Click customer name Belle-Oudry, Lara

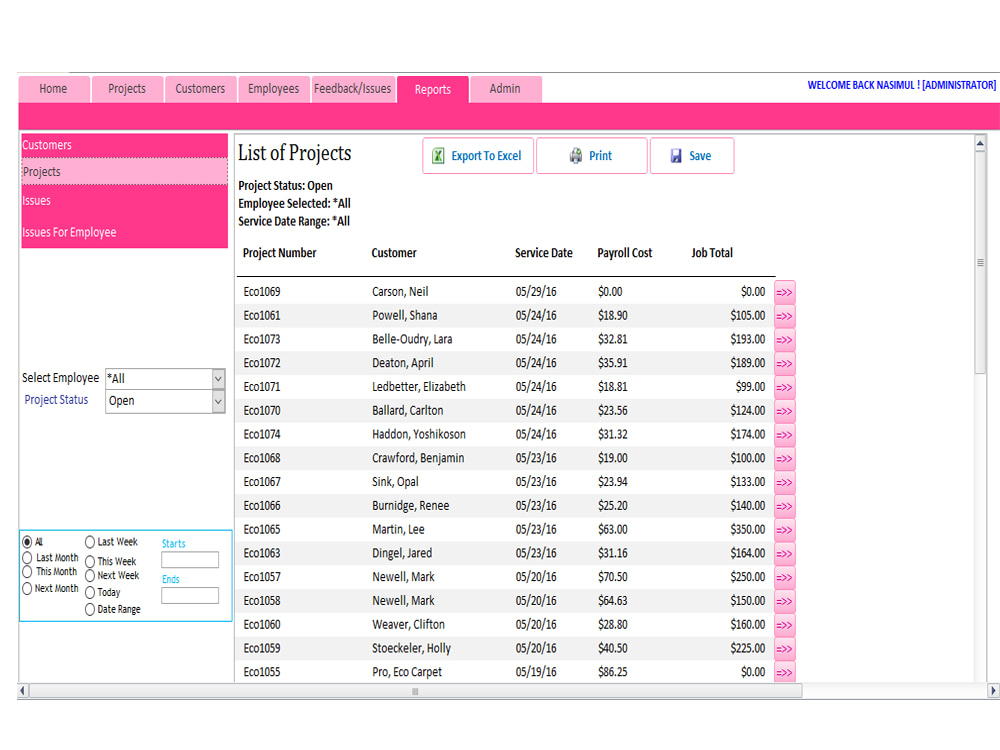point(412,339)
